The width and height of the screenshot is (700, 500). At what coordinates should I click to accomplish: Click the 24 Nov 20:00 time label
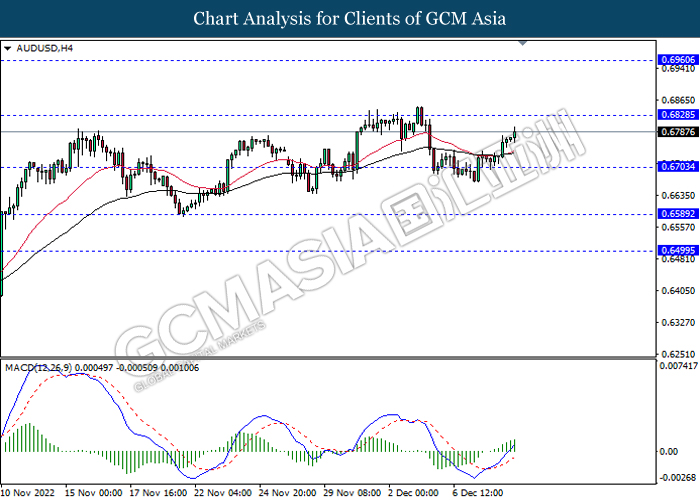tap(288, 493)
